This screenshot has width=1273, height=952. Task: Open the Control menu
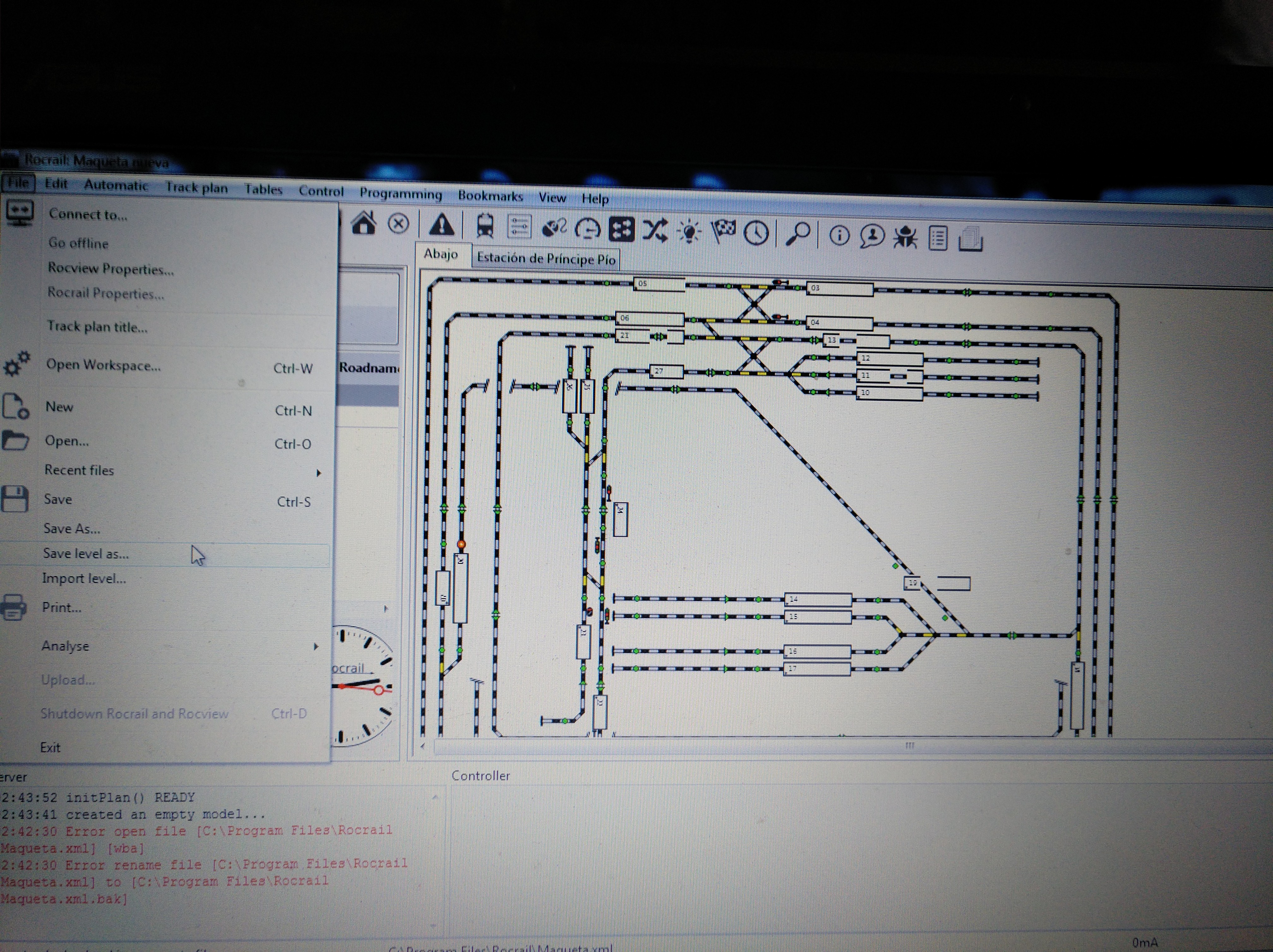coord(320,191)
